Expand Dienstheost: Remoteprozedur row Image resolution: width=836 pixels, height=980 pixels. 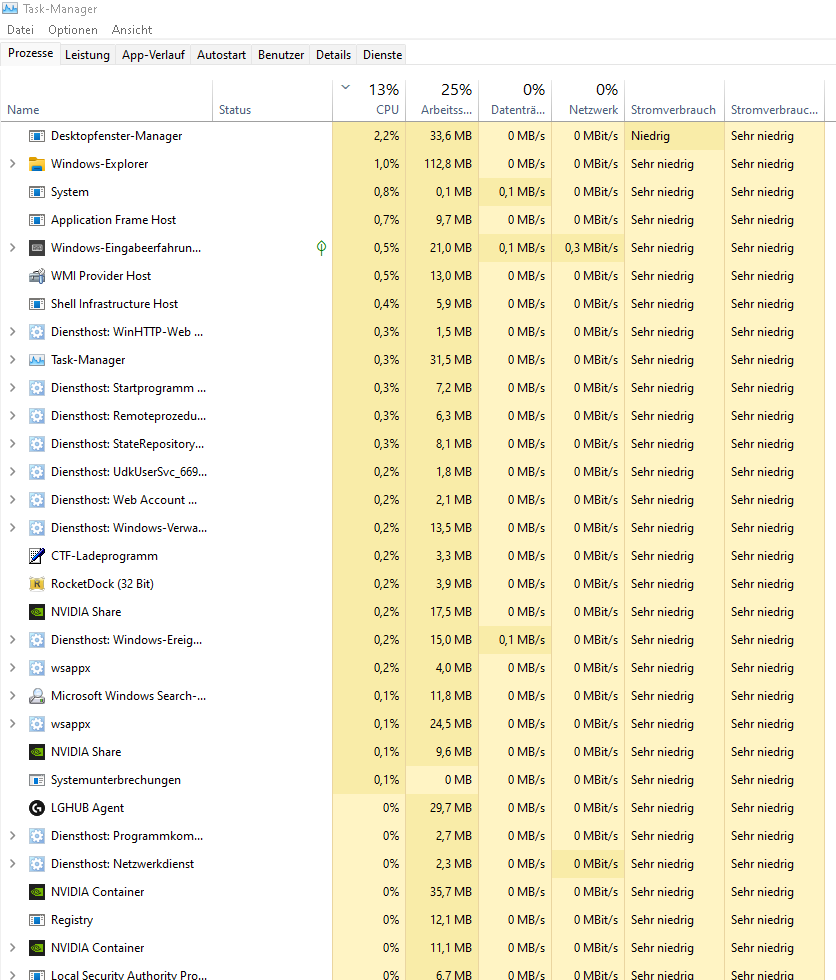tap(12, 416)
